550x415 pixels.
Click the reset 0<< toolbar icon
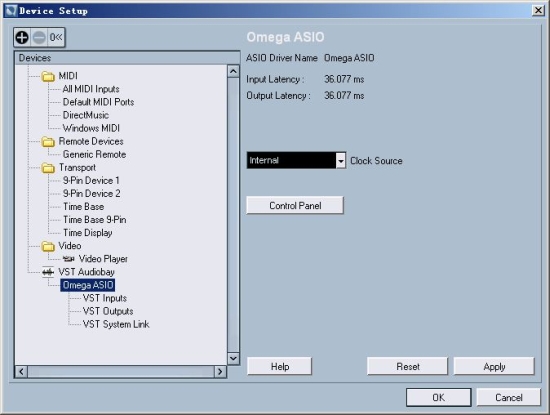(x=56, y=37)
